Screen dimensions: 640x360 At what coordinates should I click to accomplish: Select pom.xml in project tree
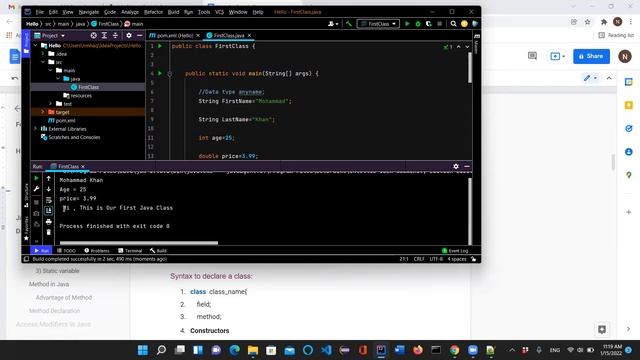click(62, 120)
